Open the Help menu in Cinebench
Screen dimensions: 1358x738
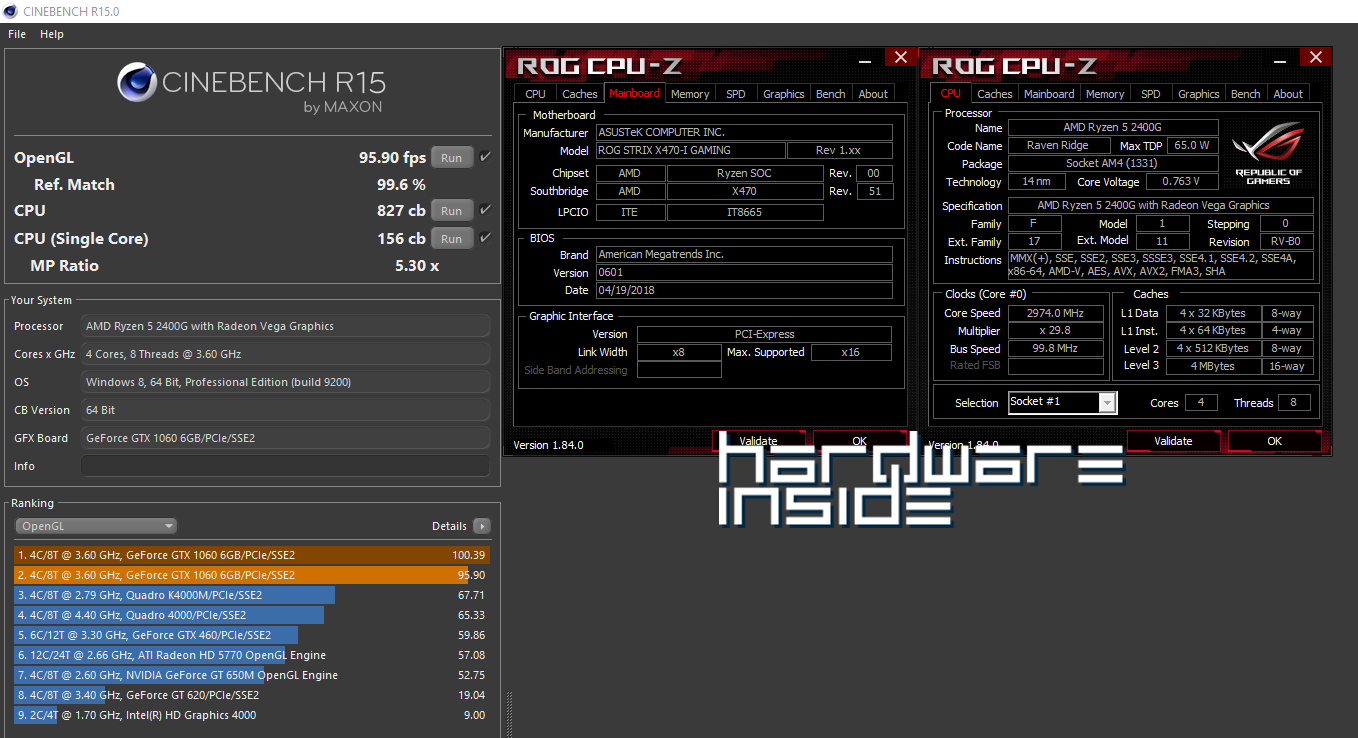52,34
